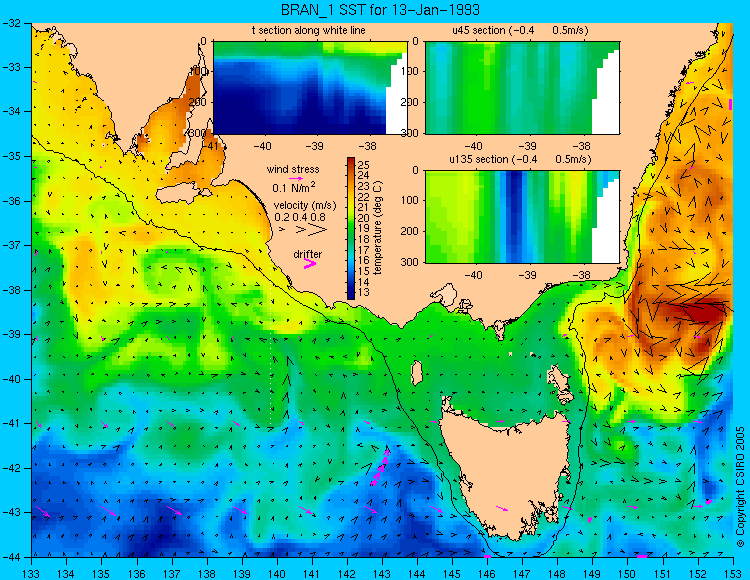Click the 'velocity (m/s)' legend label
This screenshot has width=750, height=580.
pos(305,205)
